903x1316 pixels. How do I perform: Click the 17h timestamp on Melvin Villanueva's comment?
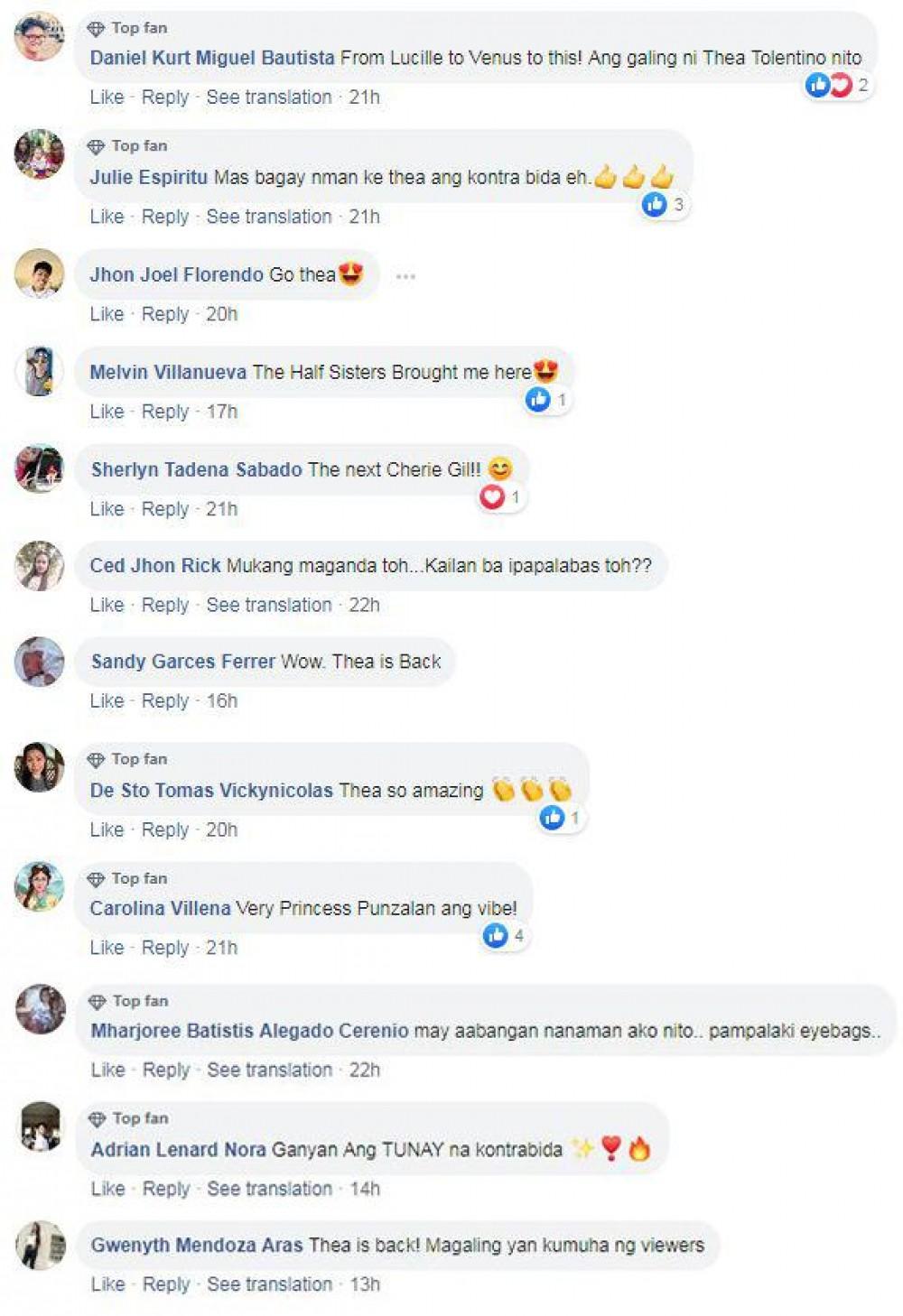(x=222, y=412)
